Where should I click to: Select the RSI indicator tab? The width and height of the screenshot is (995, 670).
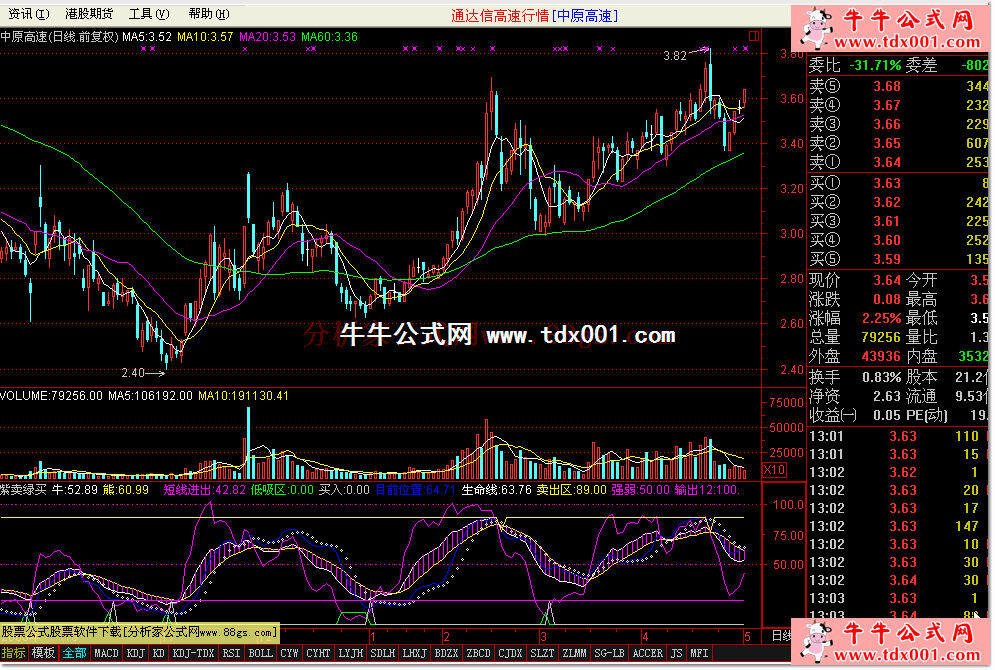point(232,653)
